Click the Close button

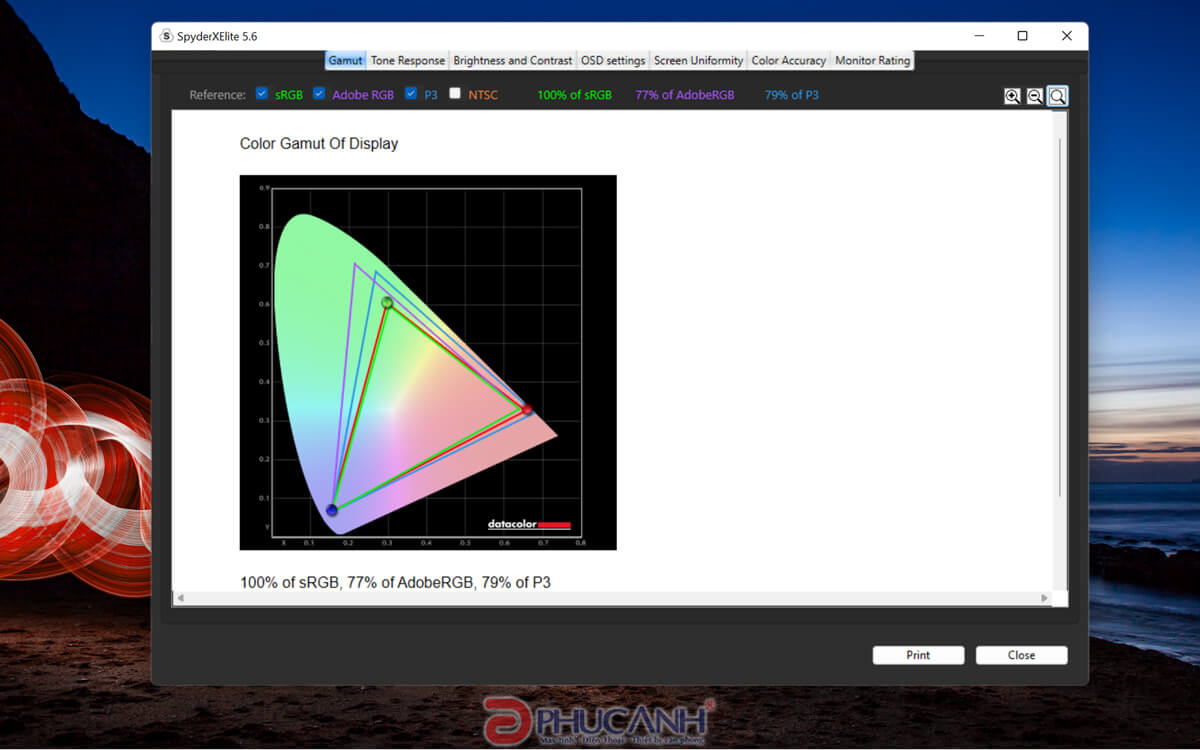[x=1021, y=655]
